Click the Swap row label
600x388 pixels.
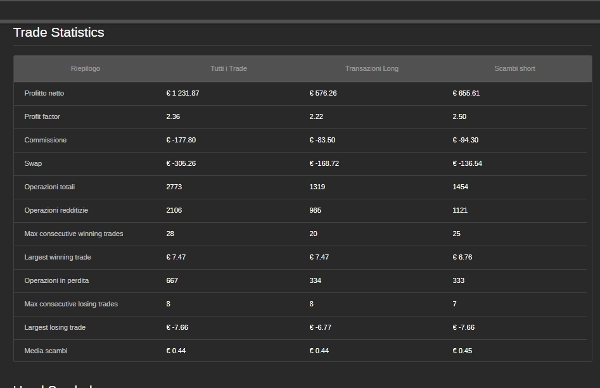[33, 163]
